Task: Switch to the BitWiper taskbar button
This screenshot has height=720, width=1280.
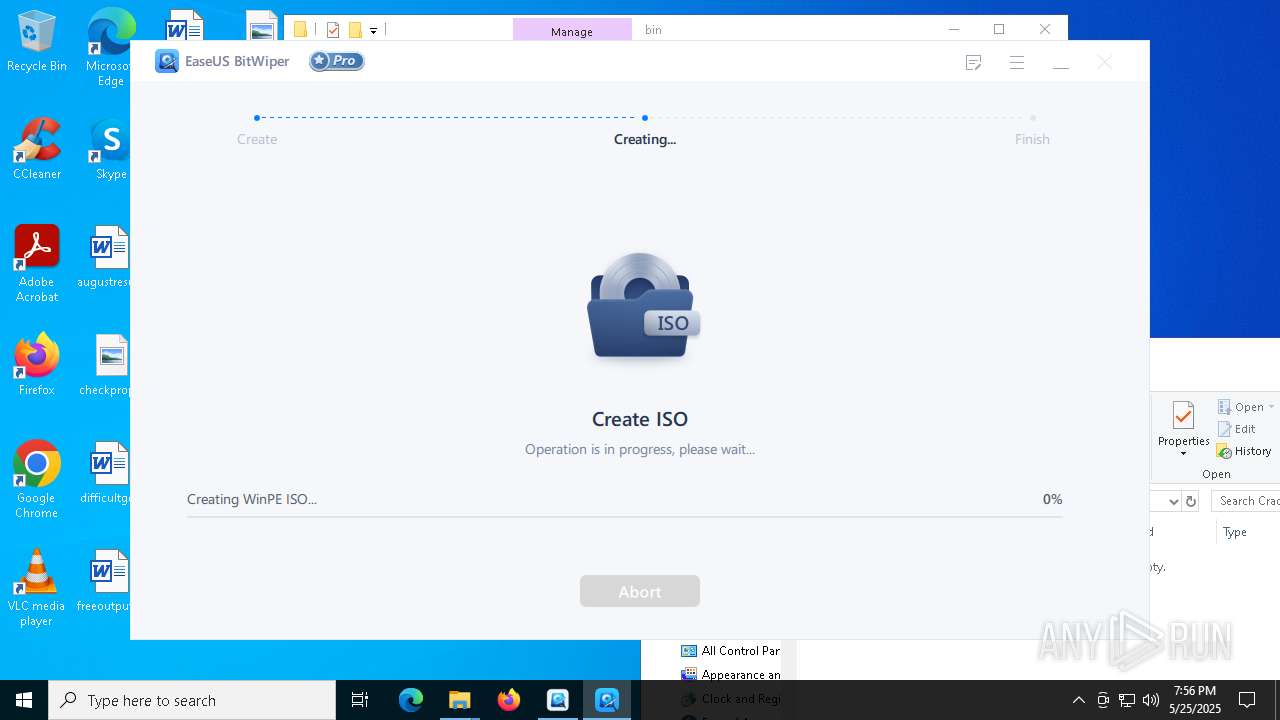Action: tap(607, 700)
